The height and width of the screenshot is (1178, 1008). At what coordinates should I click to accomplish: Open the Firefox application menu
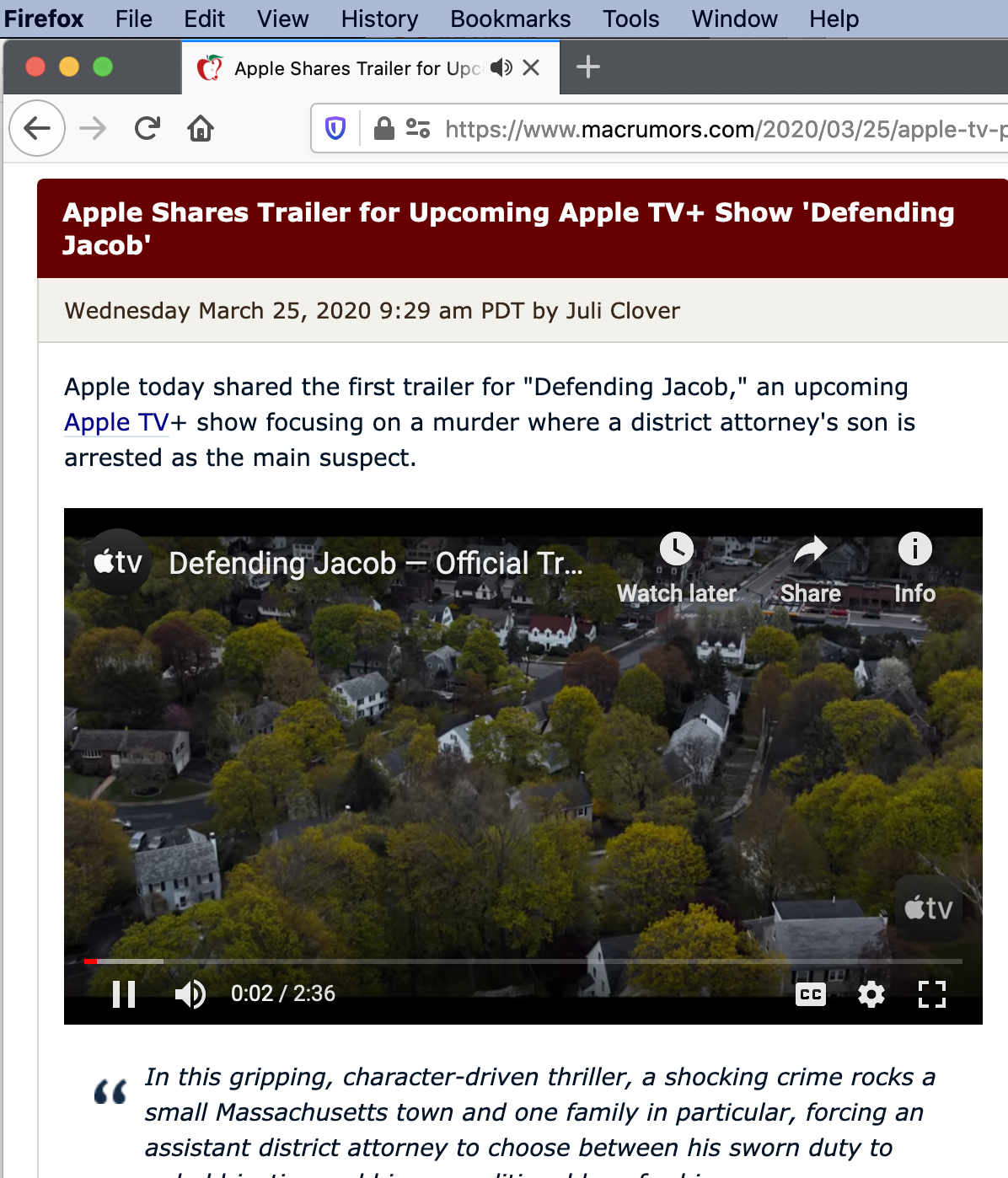coord(44,19)
